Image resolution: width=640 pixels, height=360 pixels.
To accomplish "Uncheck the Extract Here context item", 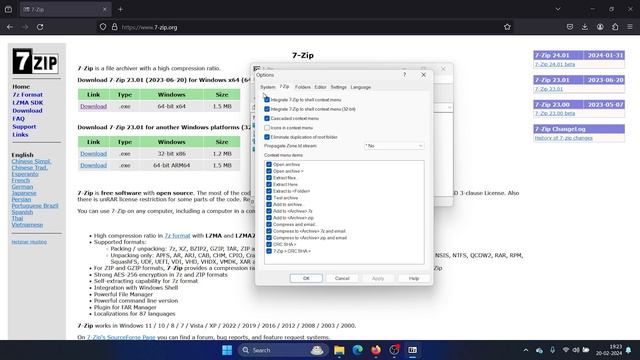I will click(269, 184).
